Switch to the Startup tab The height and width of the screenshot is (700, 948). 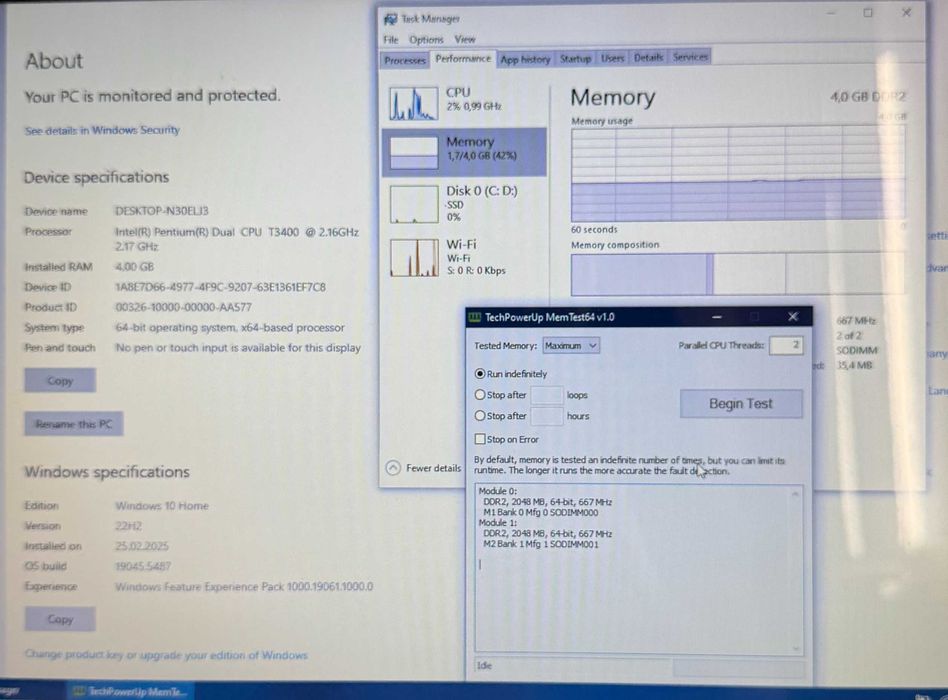[x=575, y=59]
